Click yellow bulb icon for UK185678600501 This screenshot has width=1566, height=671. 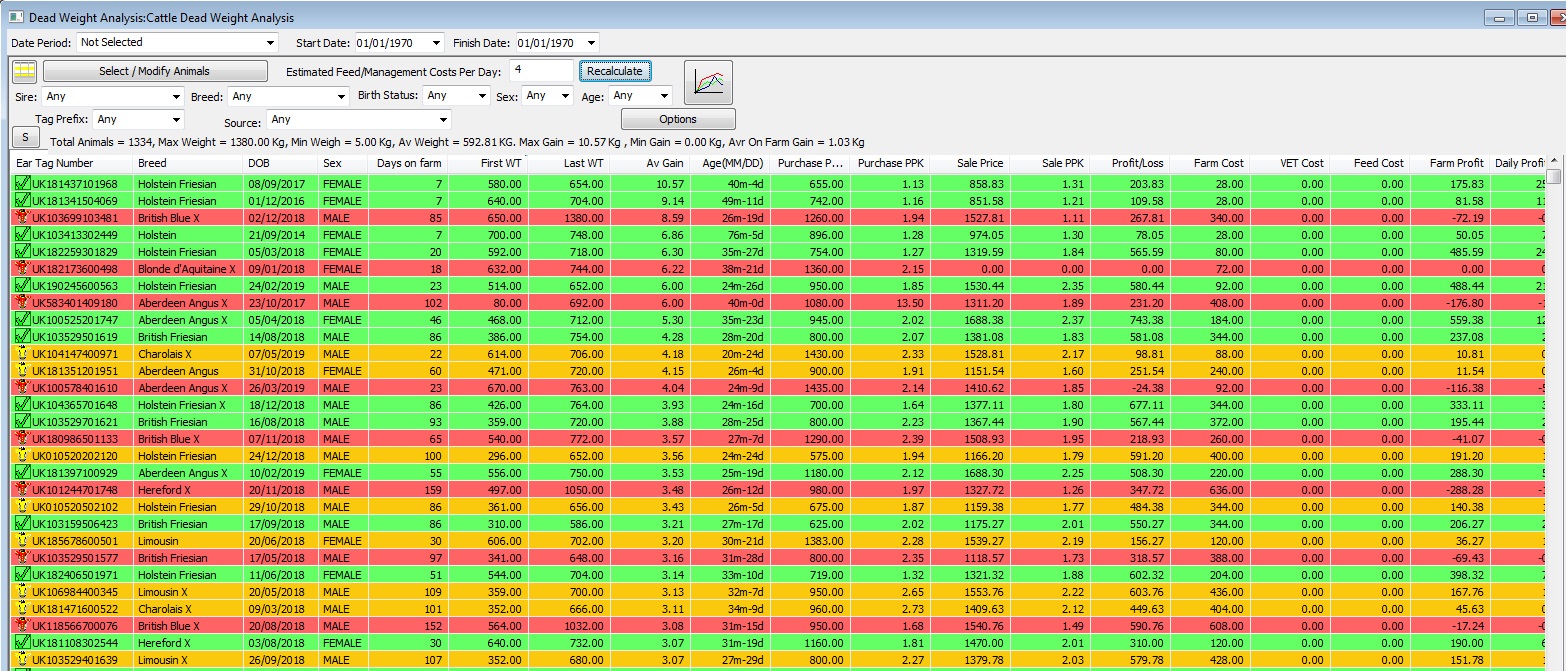coord(22,541)
